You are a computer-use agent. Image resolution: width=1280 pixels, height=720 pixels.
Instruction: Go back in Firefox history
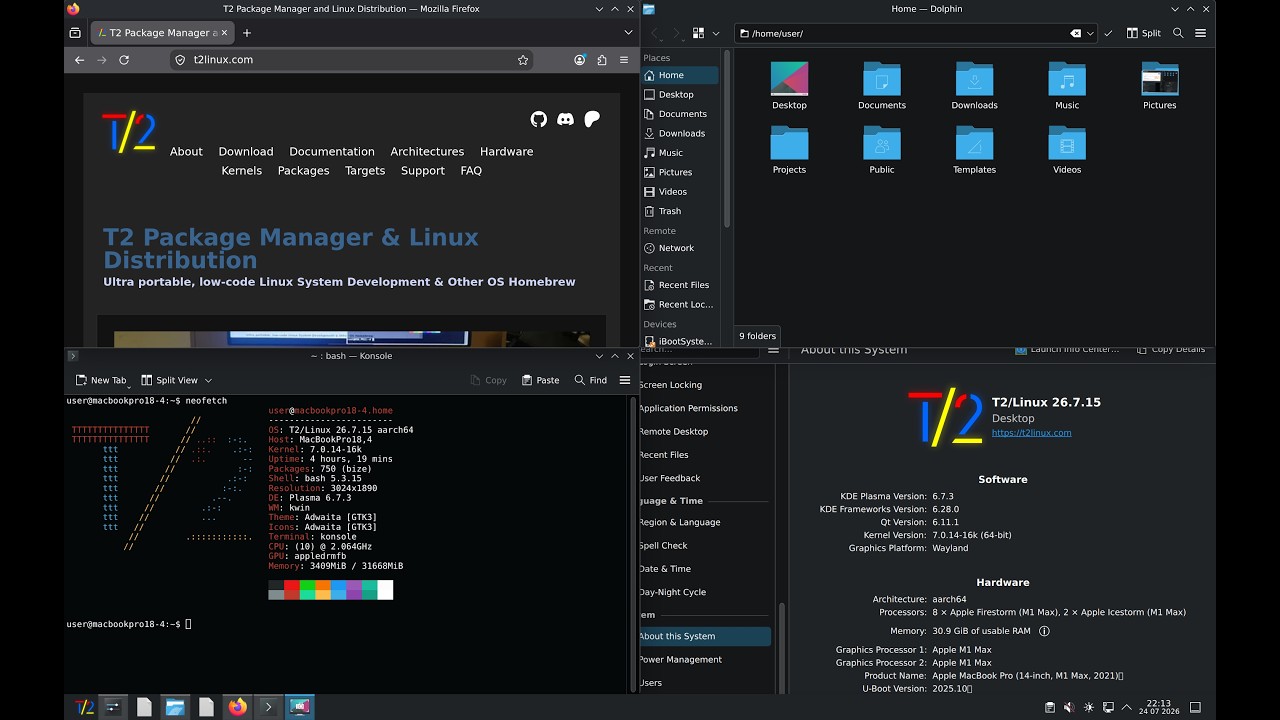point(79,60)
